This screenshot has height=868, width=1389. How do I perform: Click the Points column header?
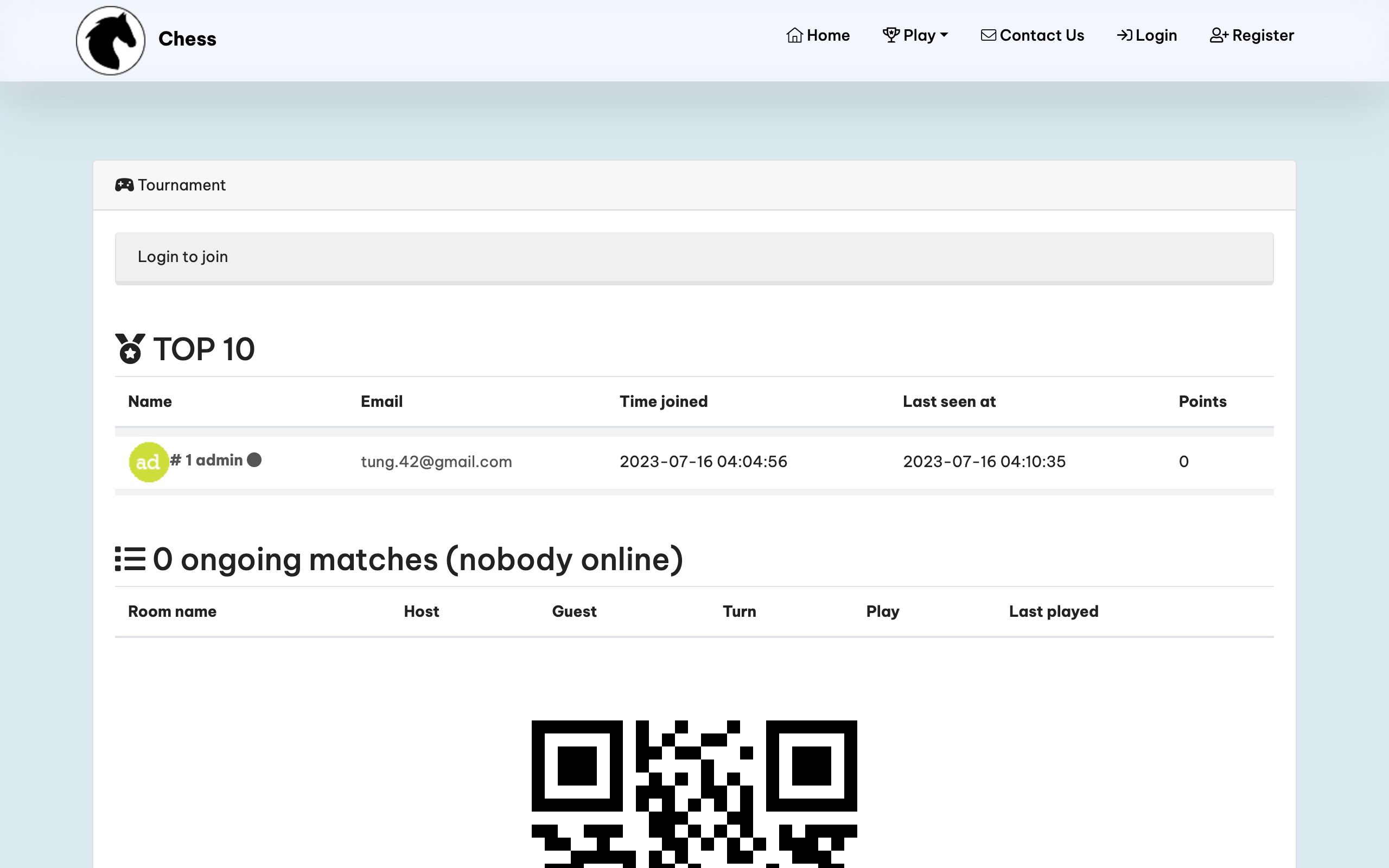(1202, 401)
